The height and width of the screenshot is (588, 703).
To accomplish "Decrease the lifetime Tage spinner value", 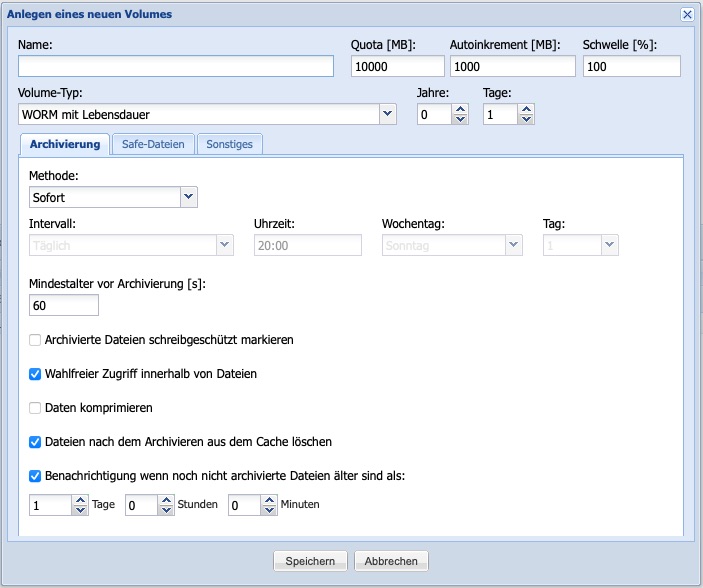I will [526, 120].
